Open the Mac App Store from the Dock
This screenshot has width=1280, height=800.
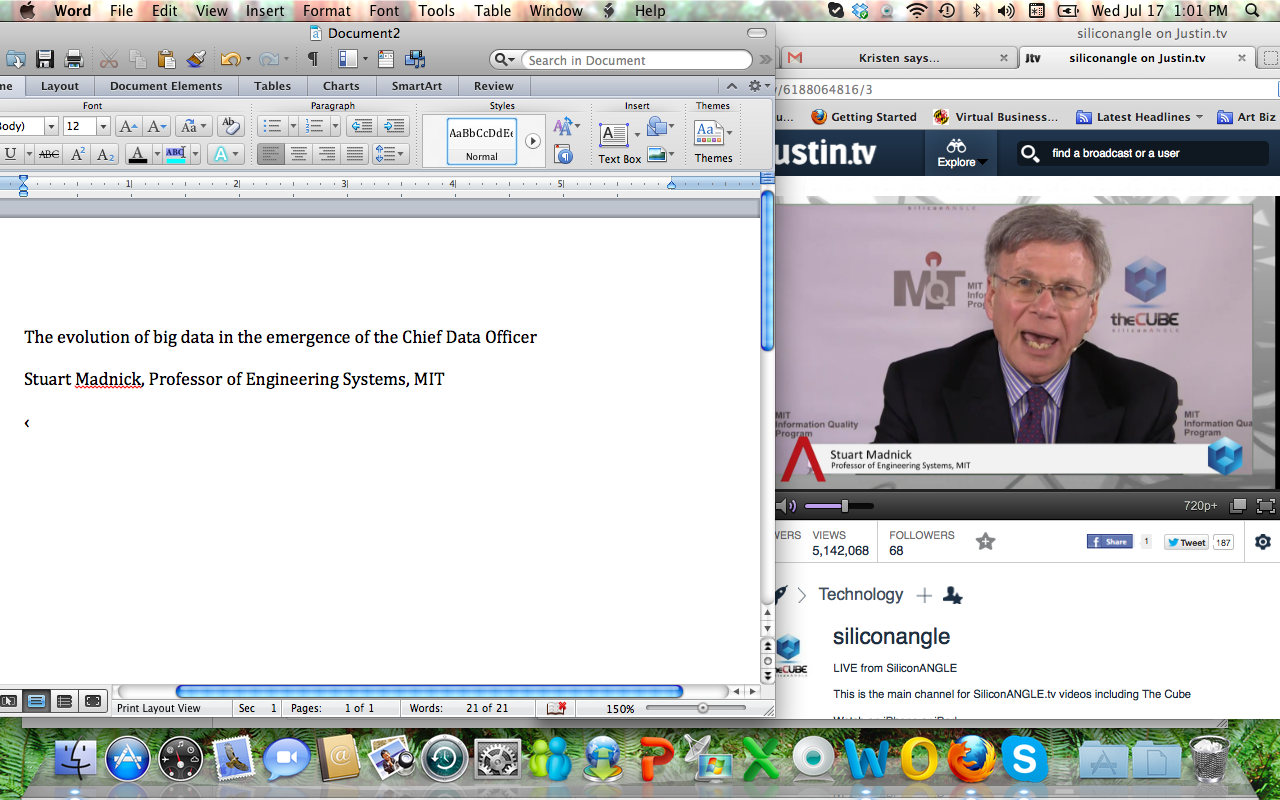128,760
